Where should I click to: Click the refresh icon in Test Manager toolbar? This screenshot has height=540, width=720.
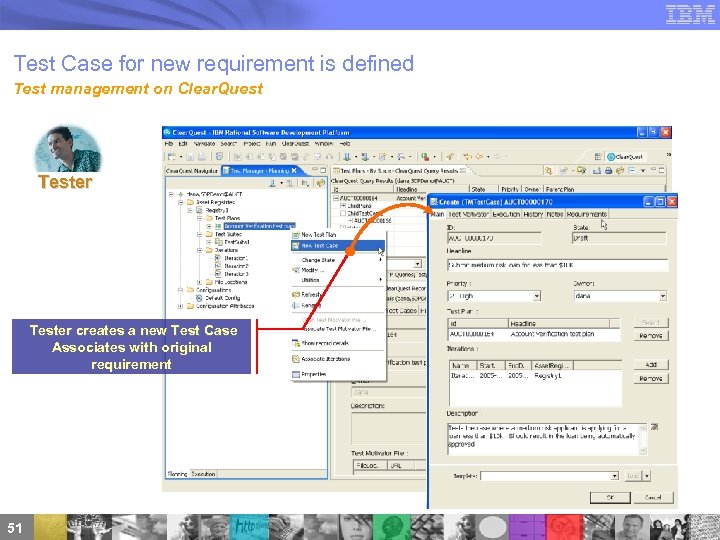pyautogui.click(x=321, y=183)
